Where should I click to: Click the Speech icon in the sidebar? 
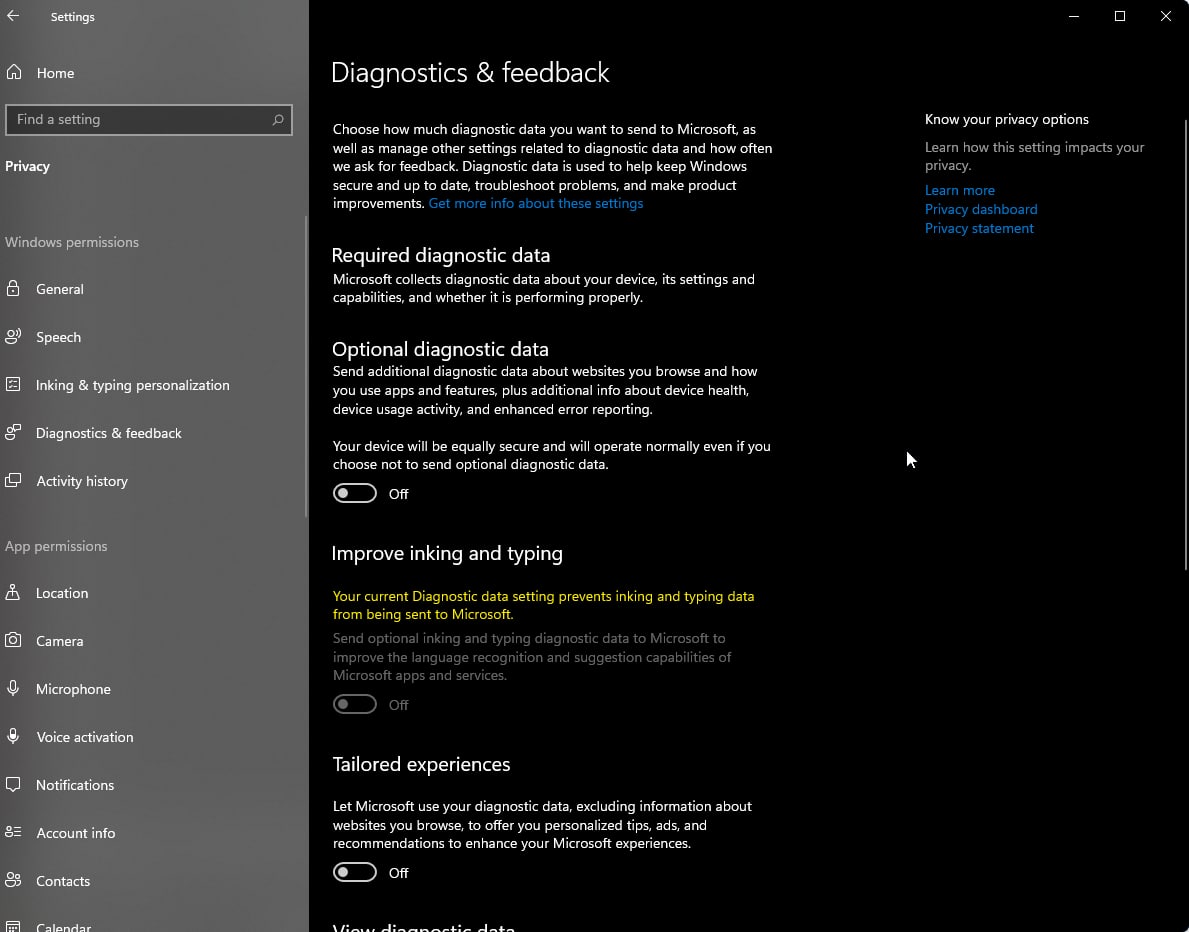click(13, 337)
